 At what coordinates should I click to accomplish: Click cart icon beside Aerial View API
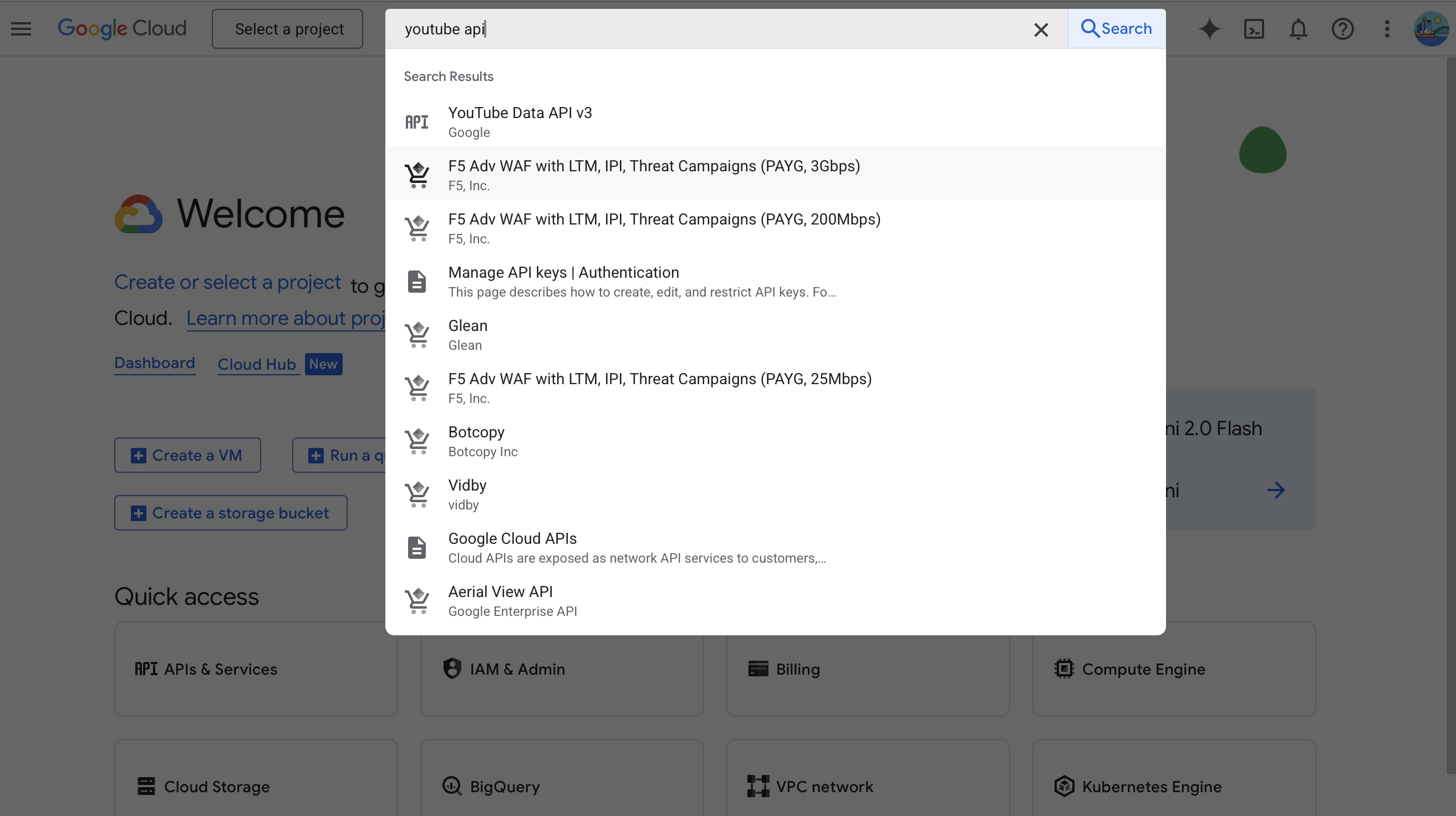(x=417, y=600)
